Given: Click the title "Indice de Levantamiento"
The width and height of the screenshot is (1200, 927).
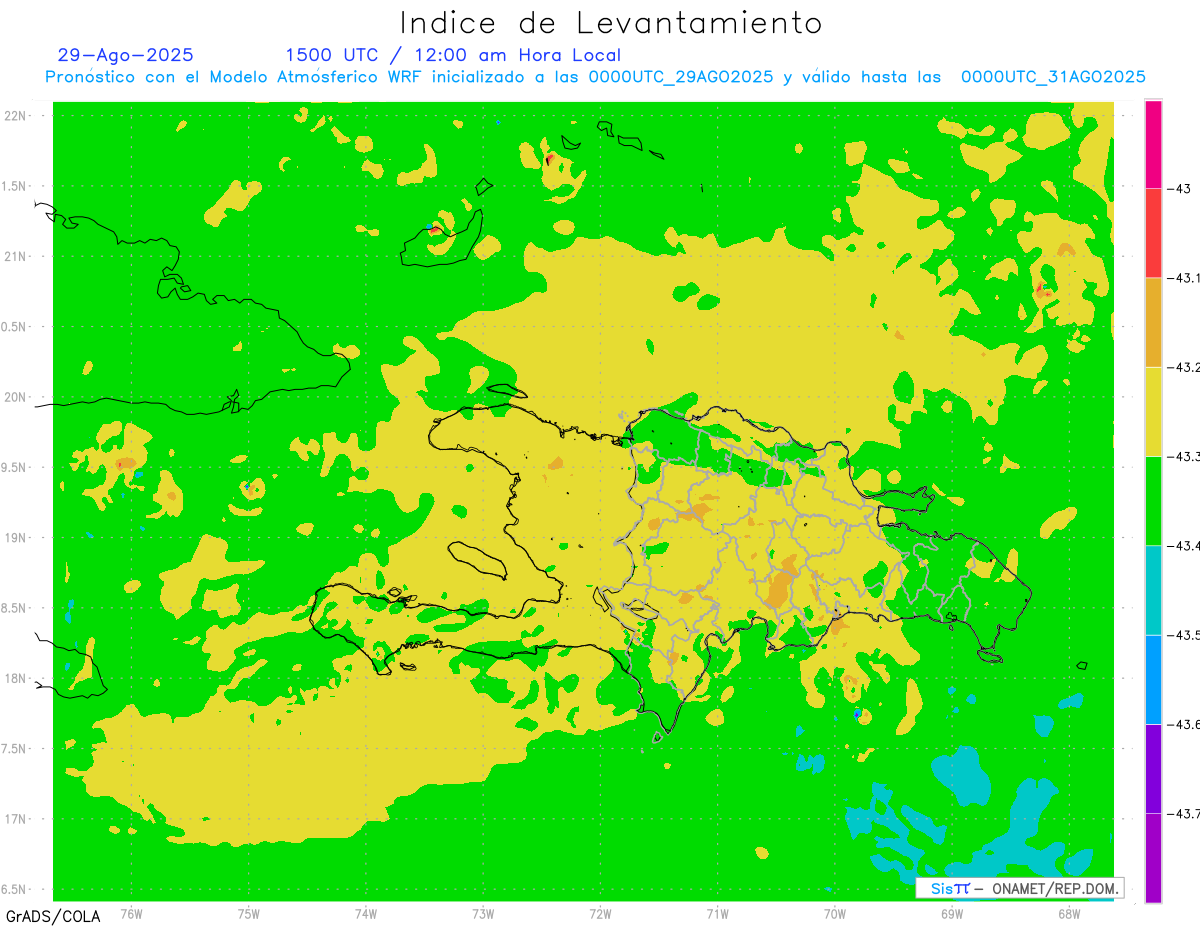Looking at the screenshot, I should coord(611,23).
